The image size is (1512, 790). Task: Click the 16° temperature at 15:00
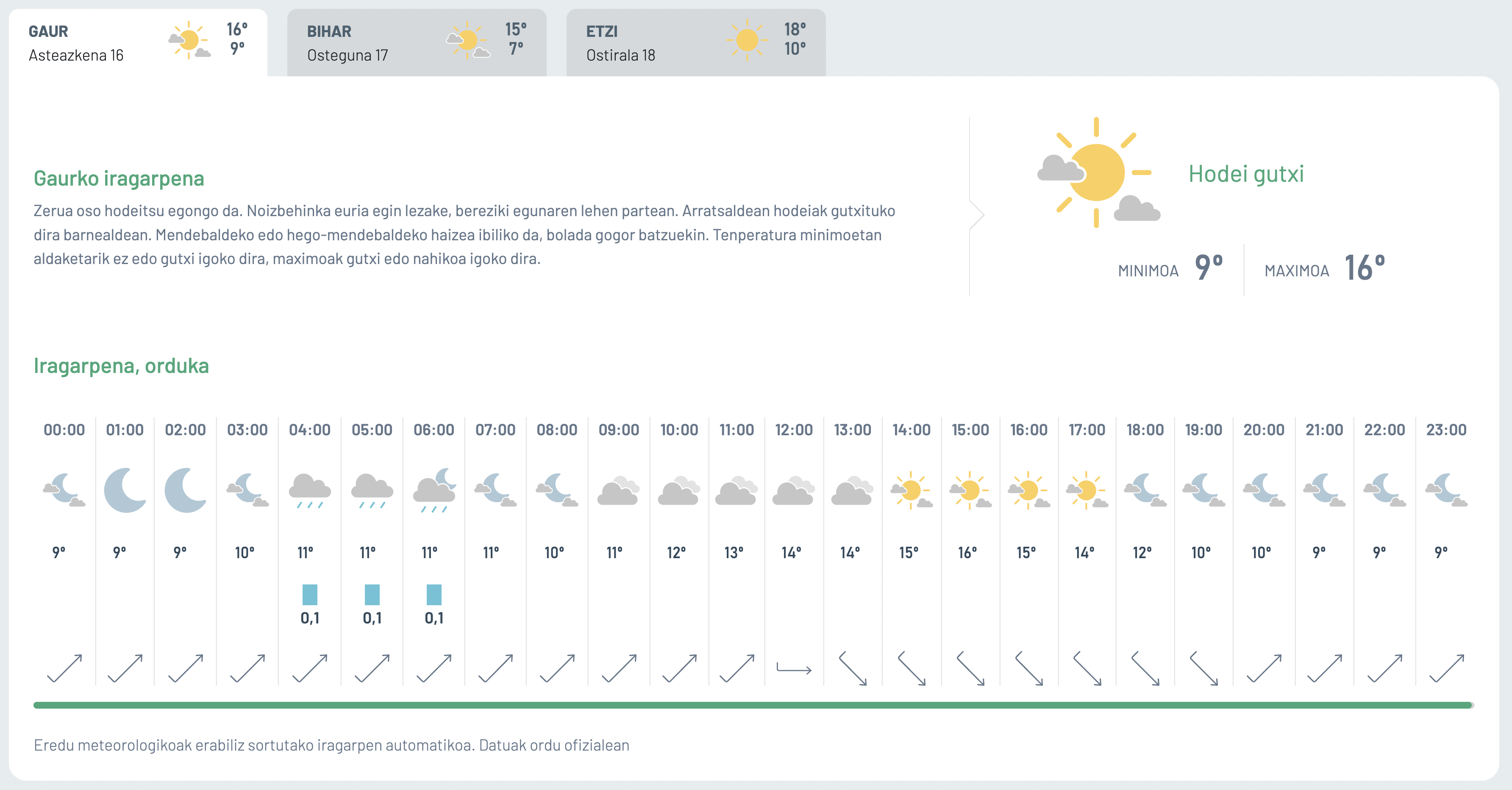click(968, 552)
